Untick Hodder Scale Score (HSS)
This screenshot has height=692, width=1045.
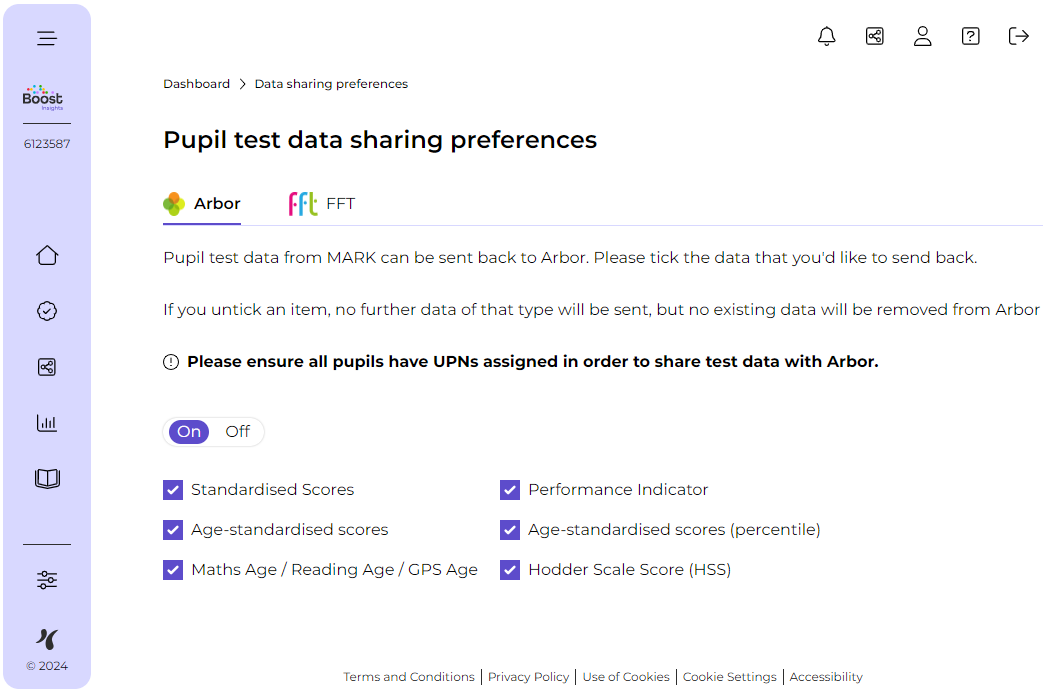(x=510, y=570)
